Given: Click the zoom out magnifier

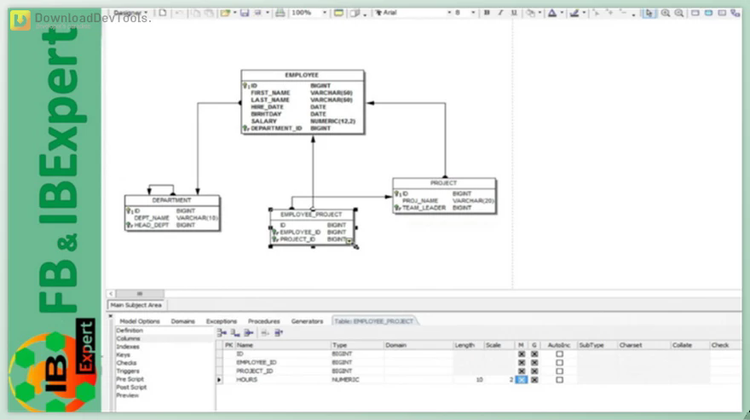Looking at the screenshot, I should point(679,13).
